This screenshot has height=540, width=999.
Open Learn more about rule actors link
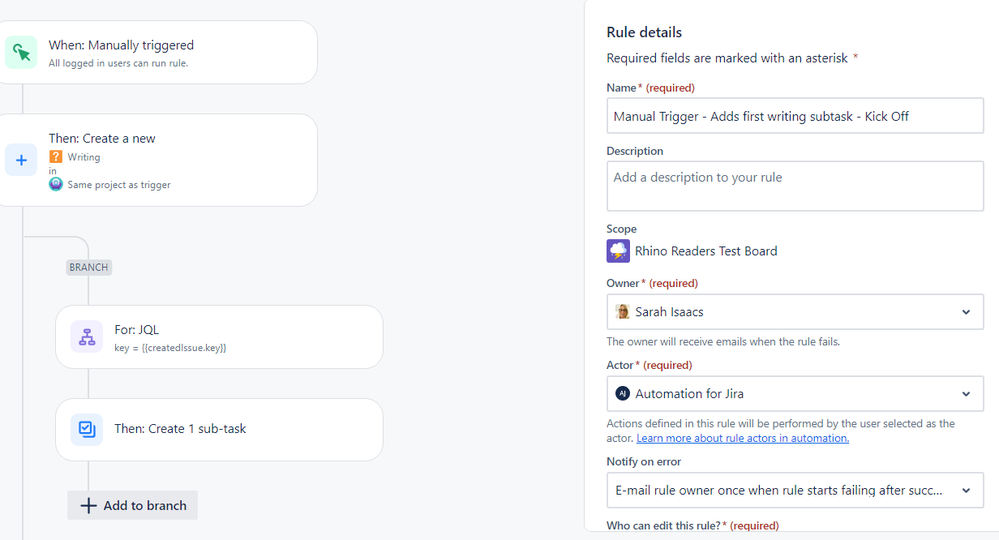[x=742, y=438]
